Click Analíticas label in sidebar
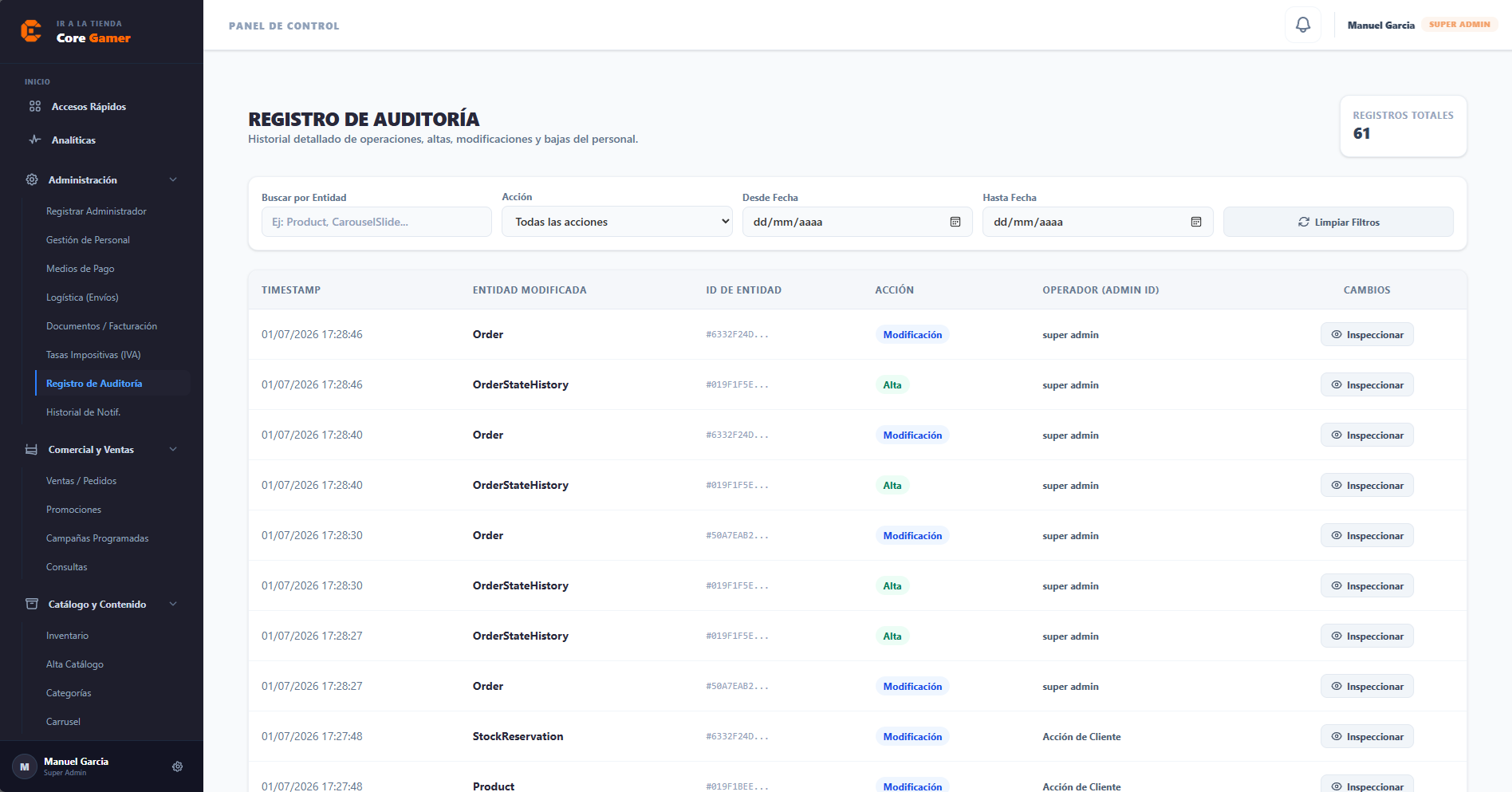1512x792 pixels. [x=73, y=140]
